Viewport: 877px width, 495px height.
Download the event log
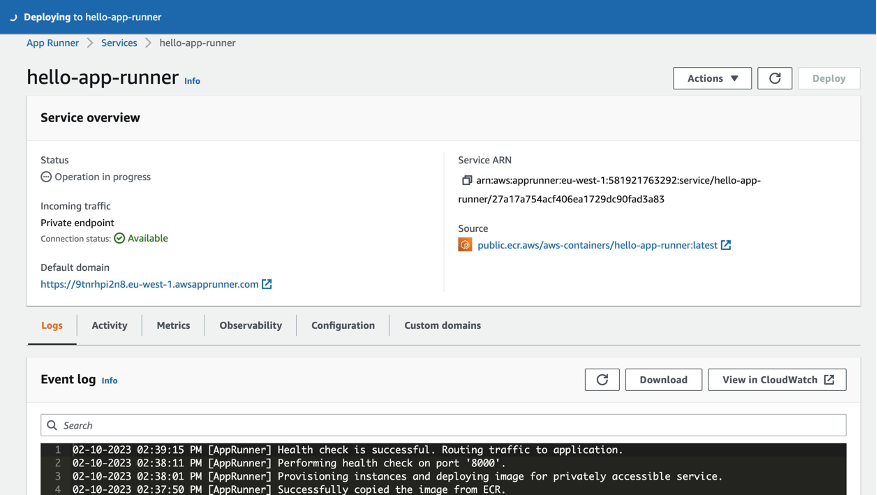pyautogui.click(x=663, y=380)
